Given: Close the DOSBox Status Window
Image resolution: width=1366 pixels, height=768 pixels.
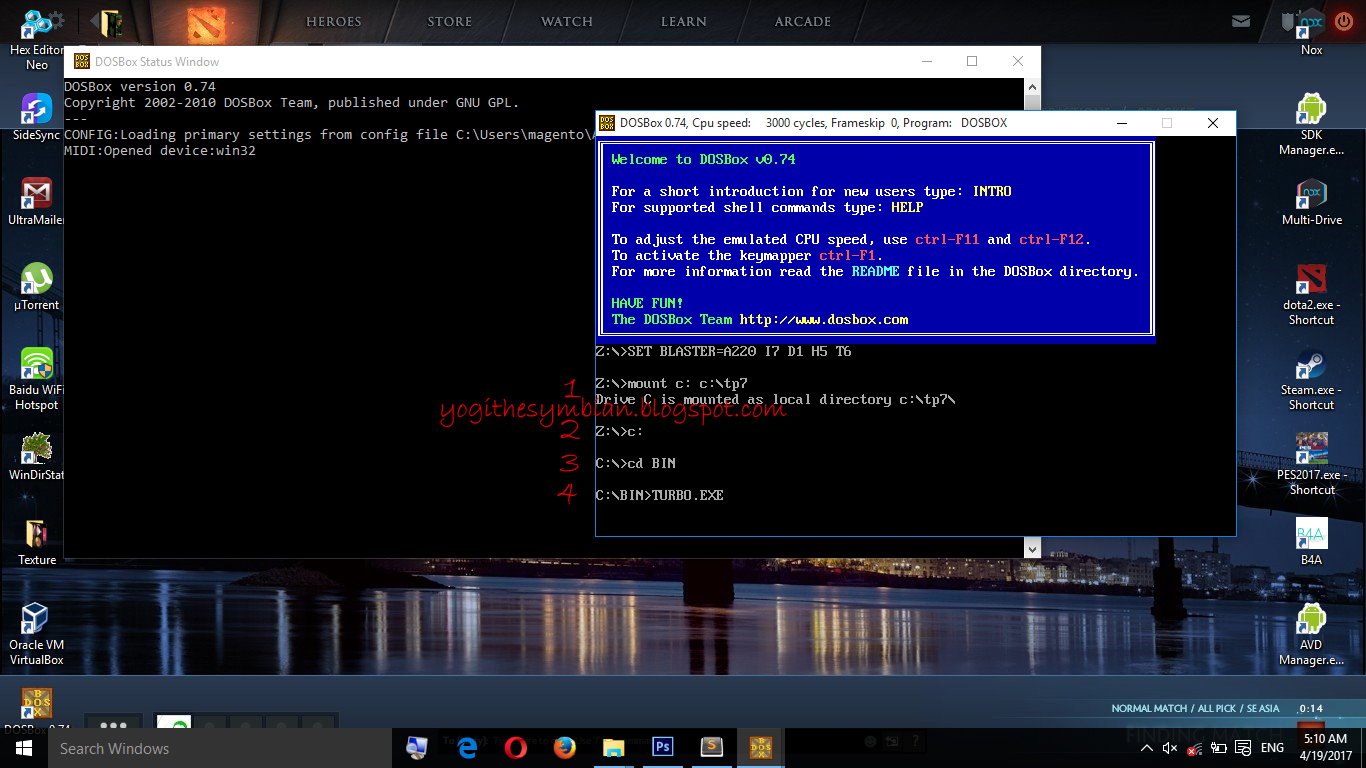Looking at the screenshot, I should 1017,61.
